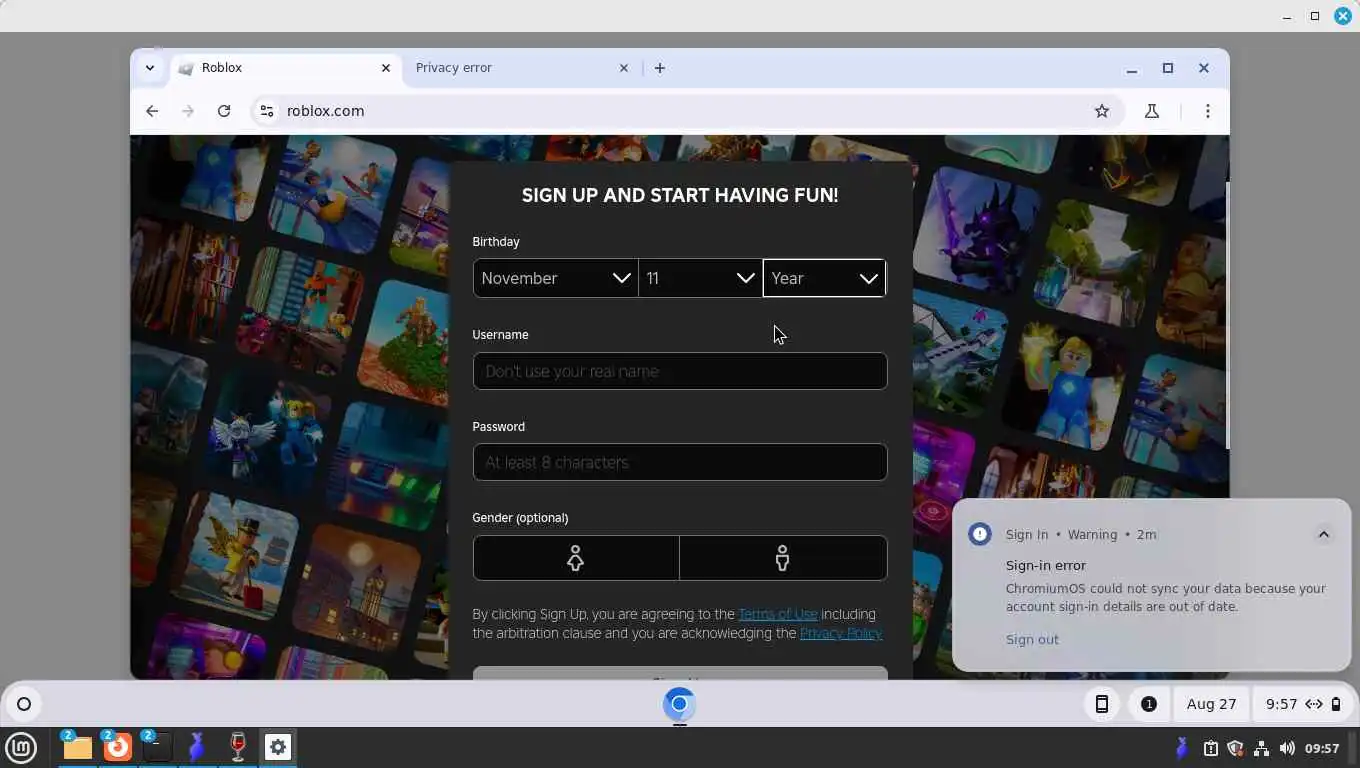Open Chrome Labs flask icon
1360x768 pixels.
pos(1152,111)
